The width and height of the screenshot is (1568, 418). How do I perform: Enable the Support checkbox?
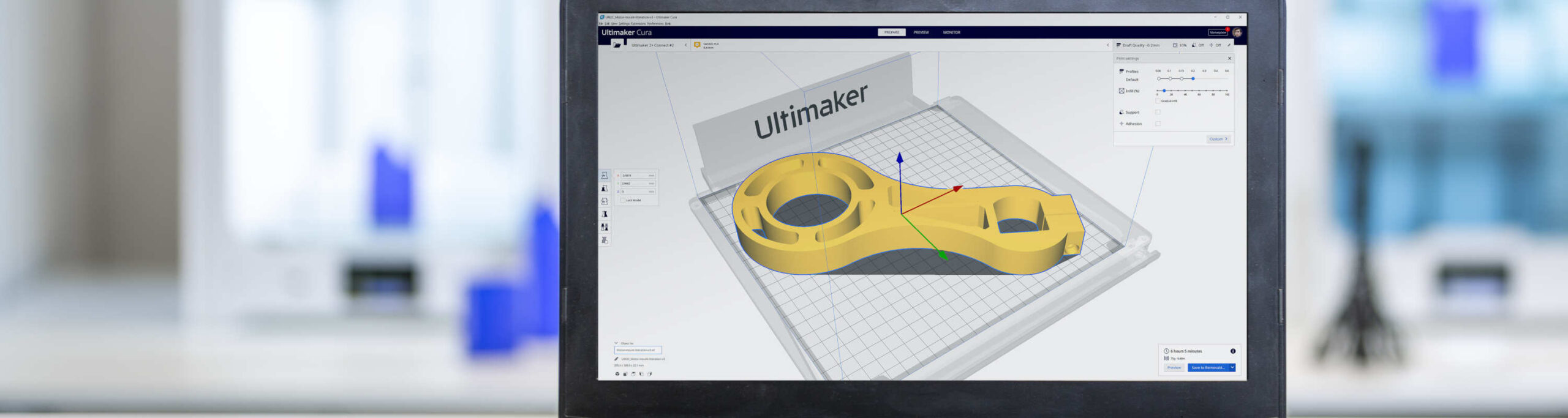(1158, 112)
